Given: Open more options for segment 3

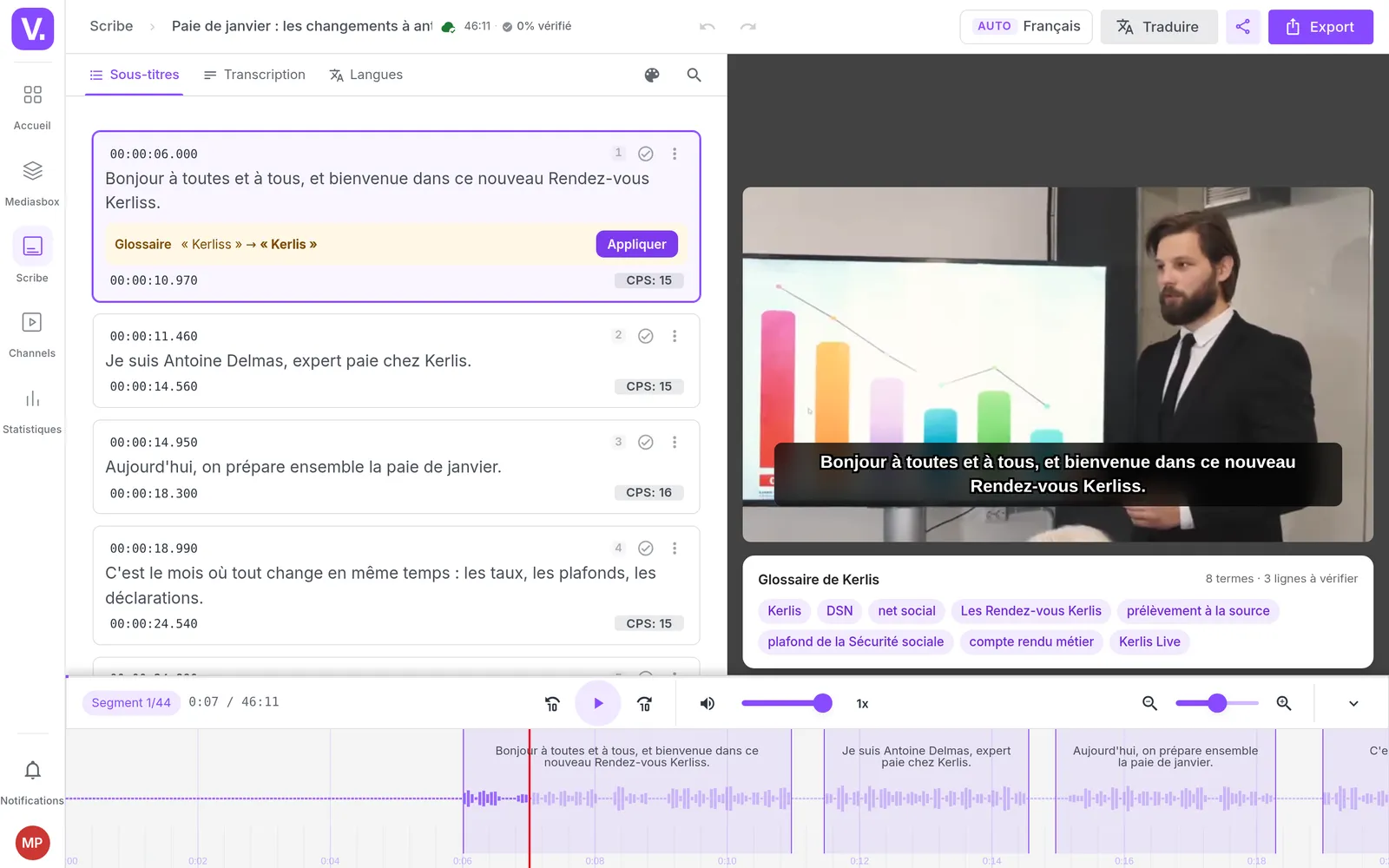Looking at the screenshot, I should pos(675,442).
